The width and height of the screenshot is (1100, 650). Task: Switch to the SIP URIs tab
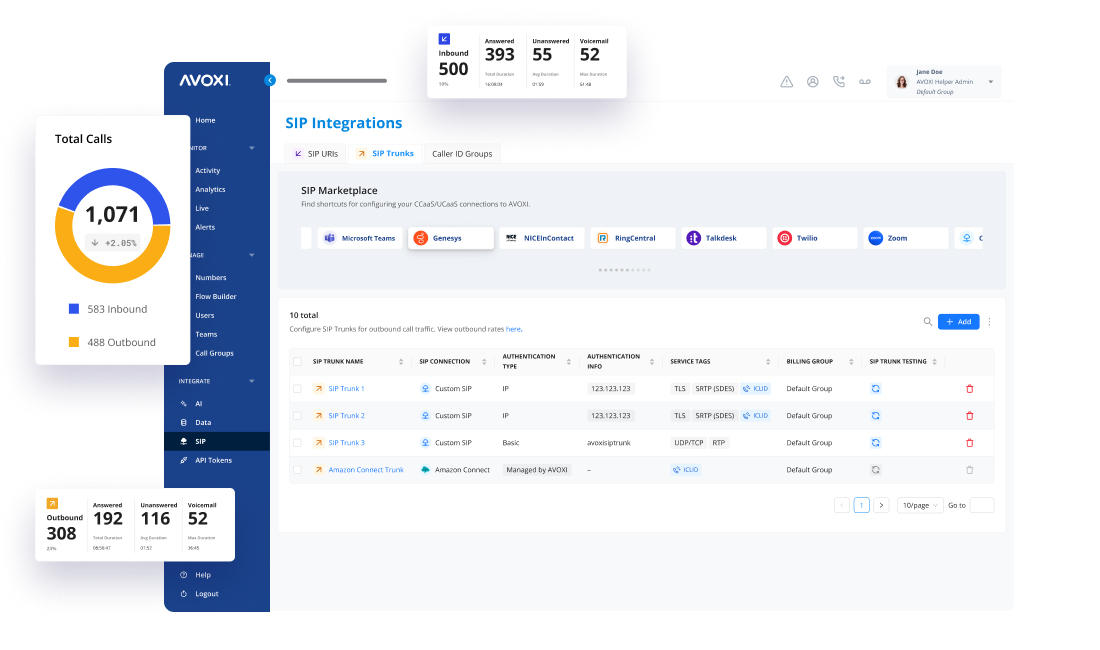pos(315,154)
